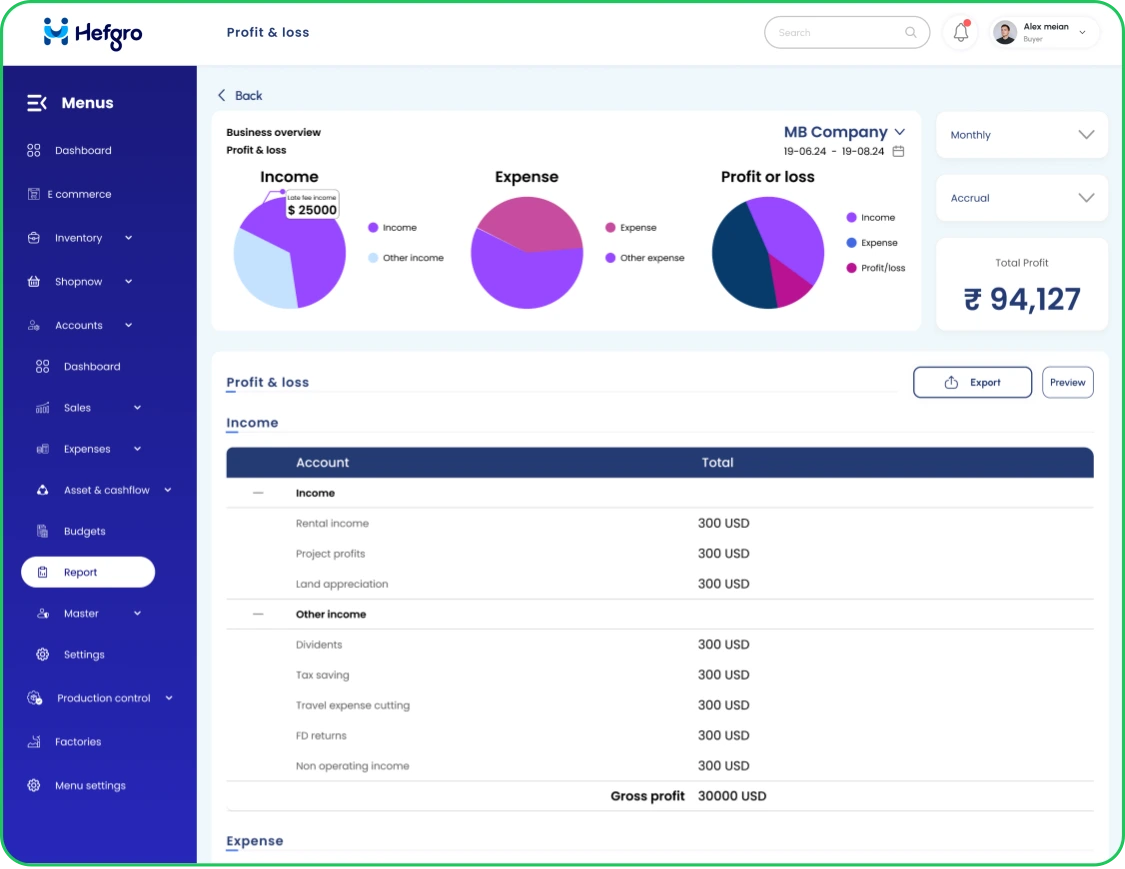Click the Budgets icon in sidebar
Viewport: 1125px width, 869px height.
(x=42, y=531)
